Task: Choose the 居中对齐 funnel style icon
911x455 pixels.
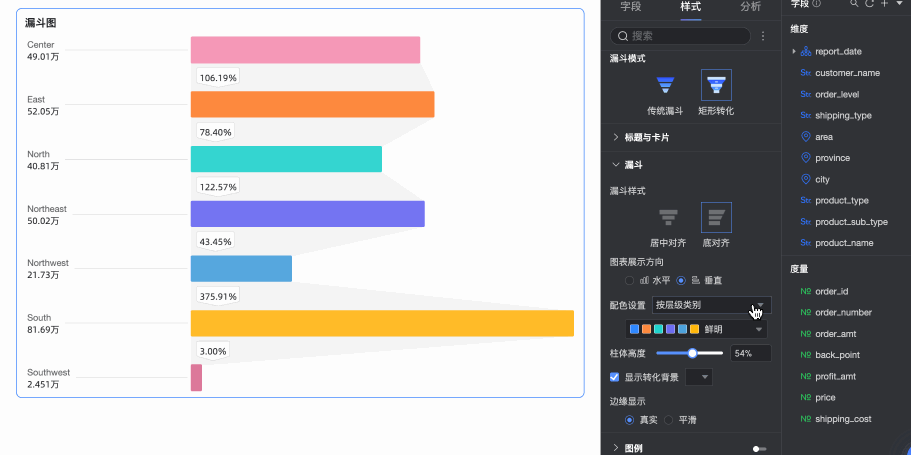Action: tap(668, 218)
